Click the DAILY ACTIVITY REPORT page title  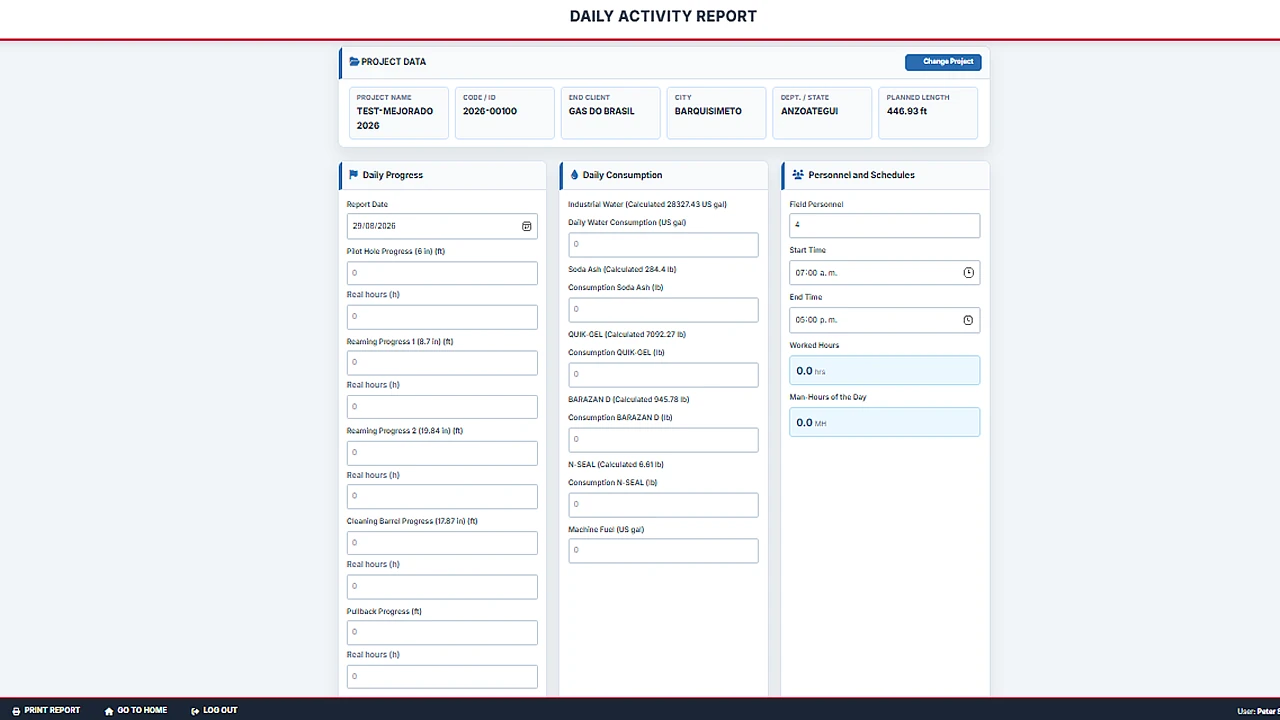click(663, 16)
